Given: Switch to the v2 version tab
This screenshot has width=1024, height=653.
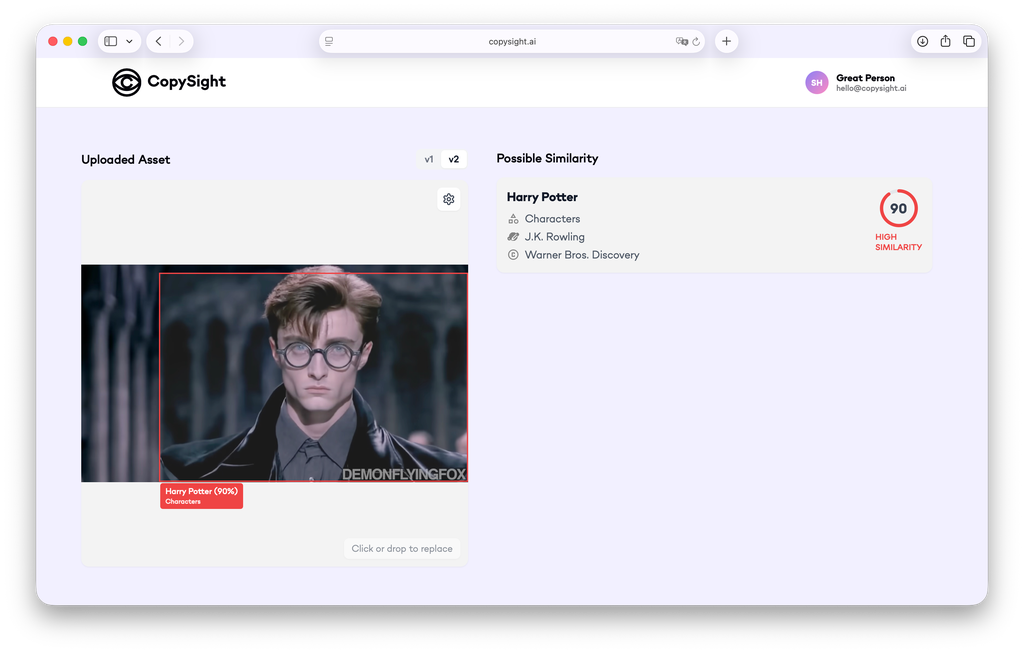Looking at the screenshot, I should (454, 159).
